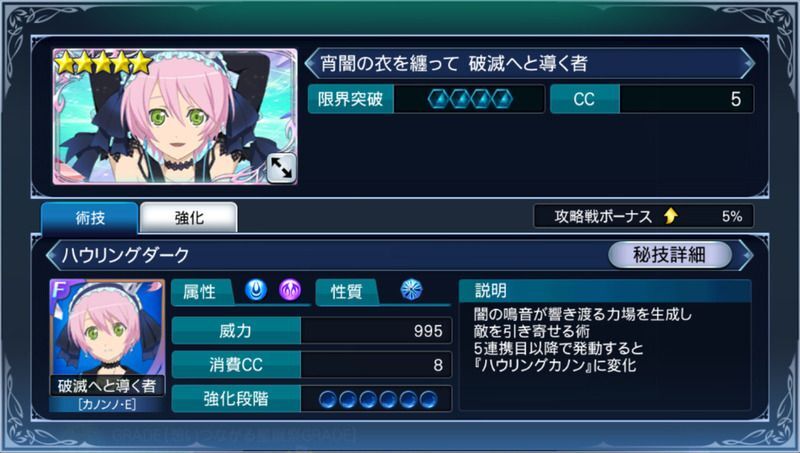The image size is (800, 453).
Task: Select the 破滅へと導く者 skill thumbnail
Action: click(x=107, y=345)
